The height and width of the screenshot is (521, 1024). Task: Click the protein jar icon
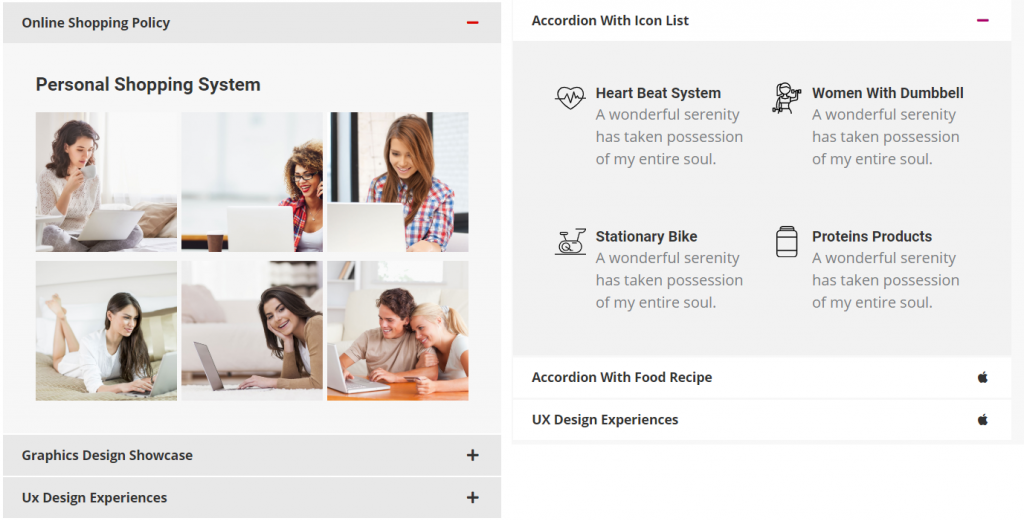[x=786, y=242]
